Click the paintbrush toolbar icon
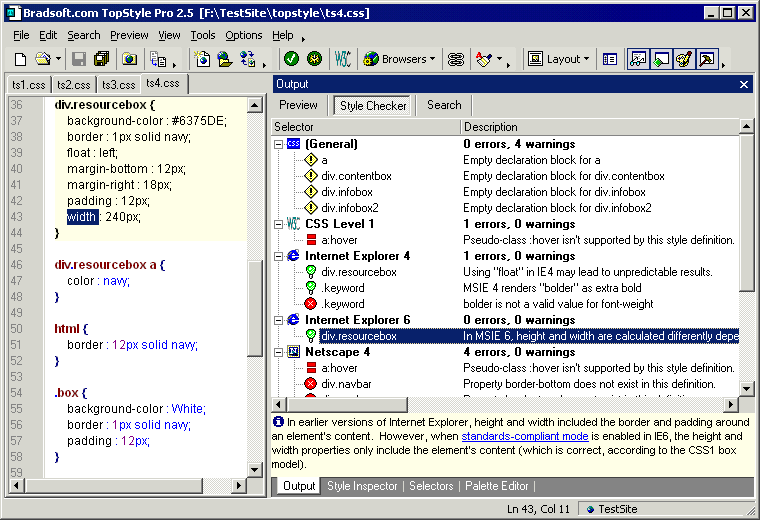760x520 pixels. pyautogui.click(x=484, y=59)
